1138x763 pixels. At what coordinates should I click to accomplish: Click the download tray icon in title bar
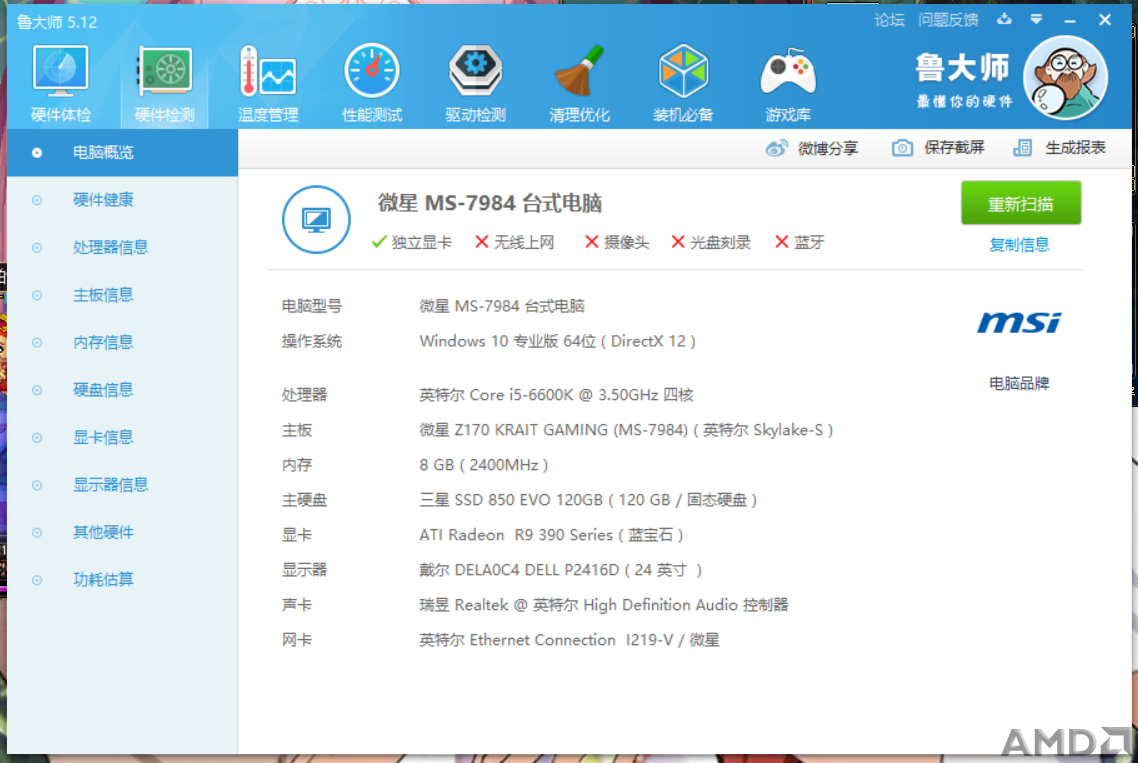pyautogui.click(x=1004, y=20)
